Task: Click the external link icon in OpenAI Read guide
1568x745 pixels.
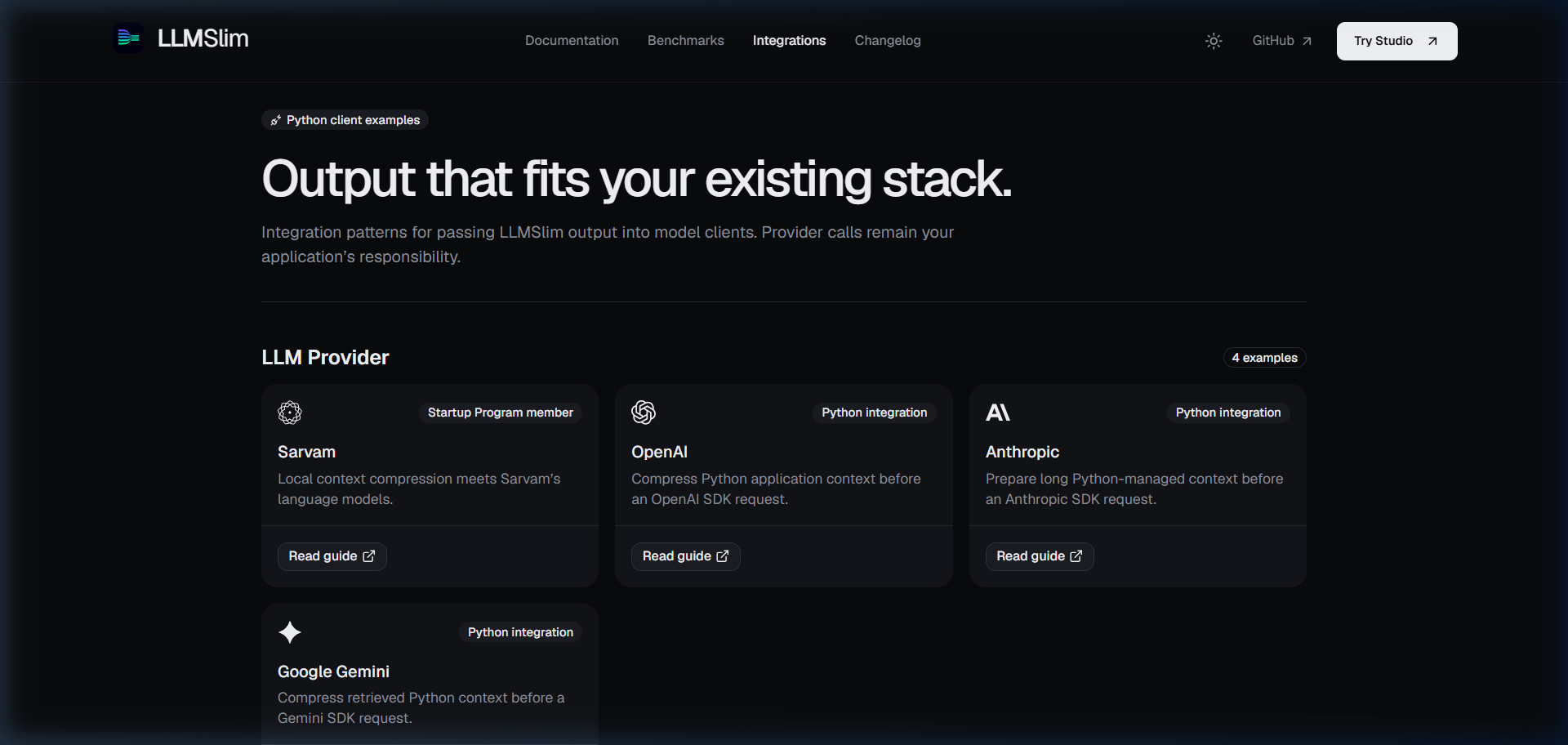Action: (723, 556)
